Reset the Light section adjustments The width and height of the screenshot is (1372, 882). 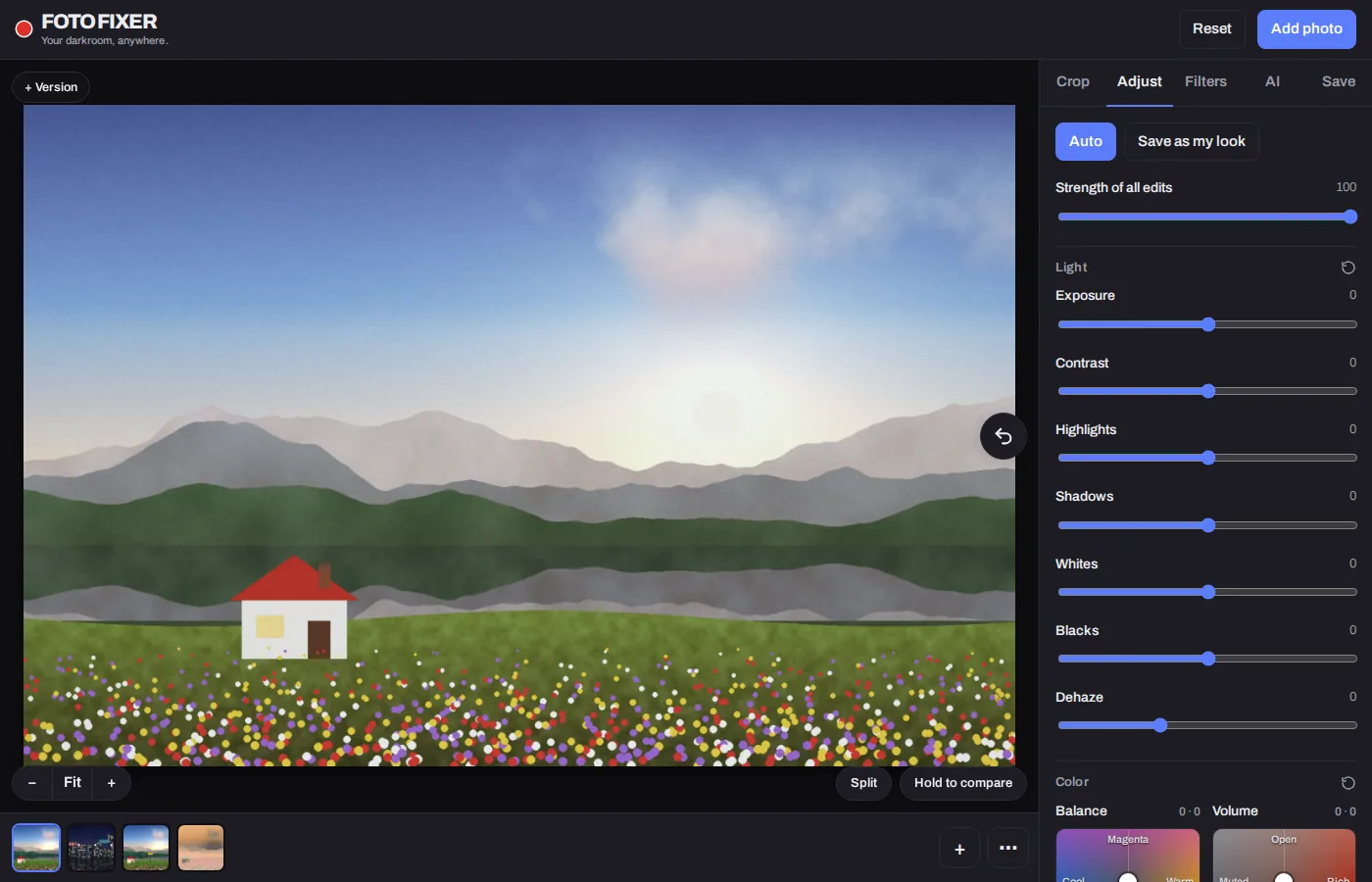point(1347,268)
